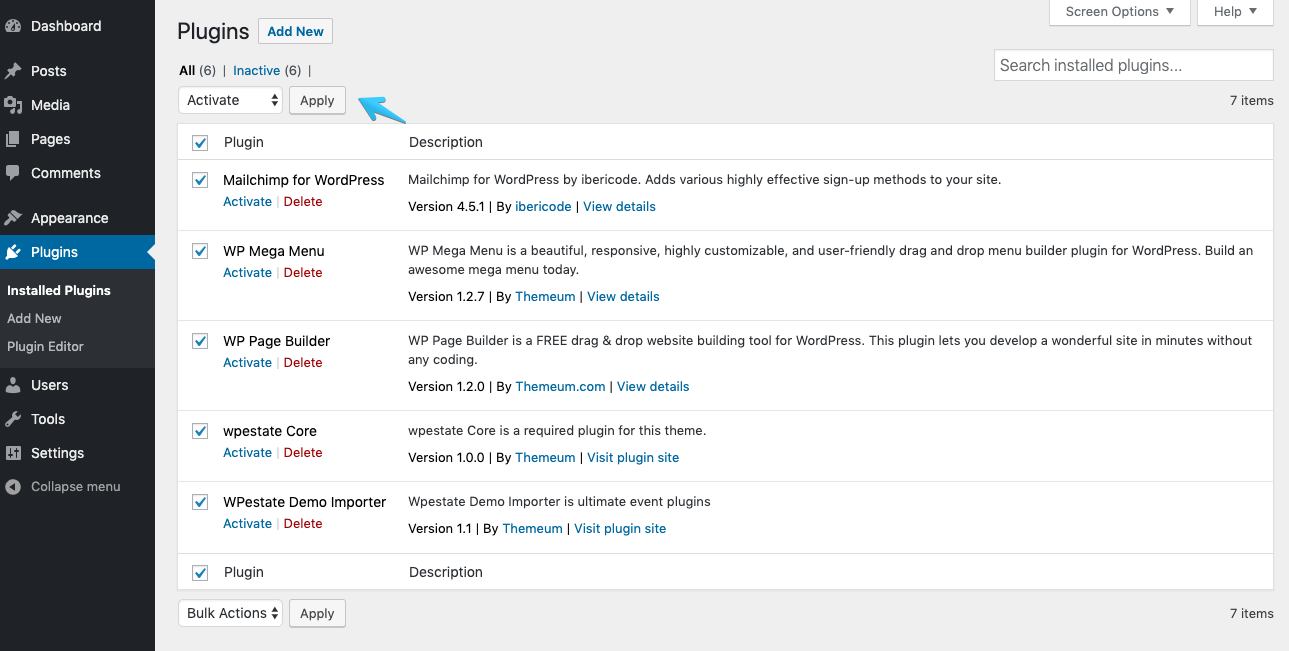Delete the WPestate Demo Importer plugin
Screen dimensions: 1289x651
tap(303, 524)
